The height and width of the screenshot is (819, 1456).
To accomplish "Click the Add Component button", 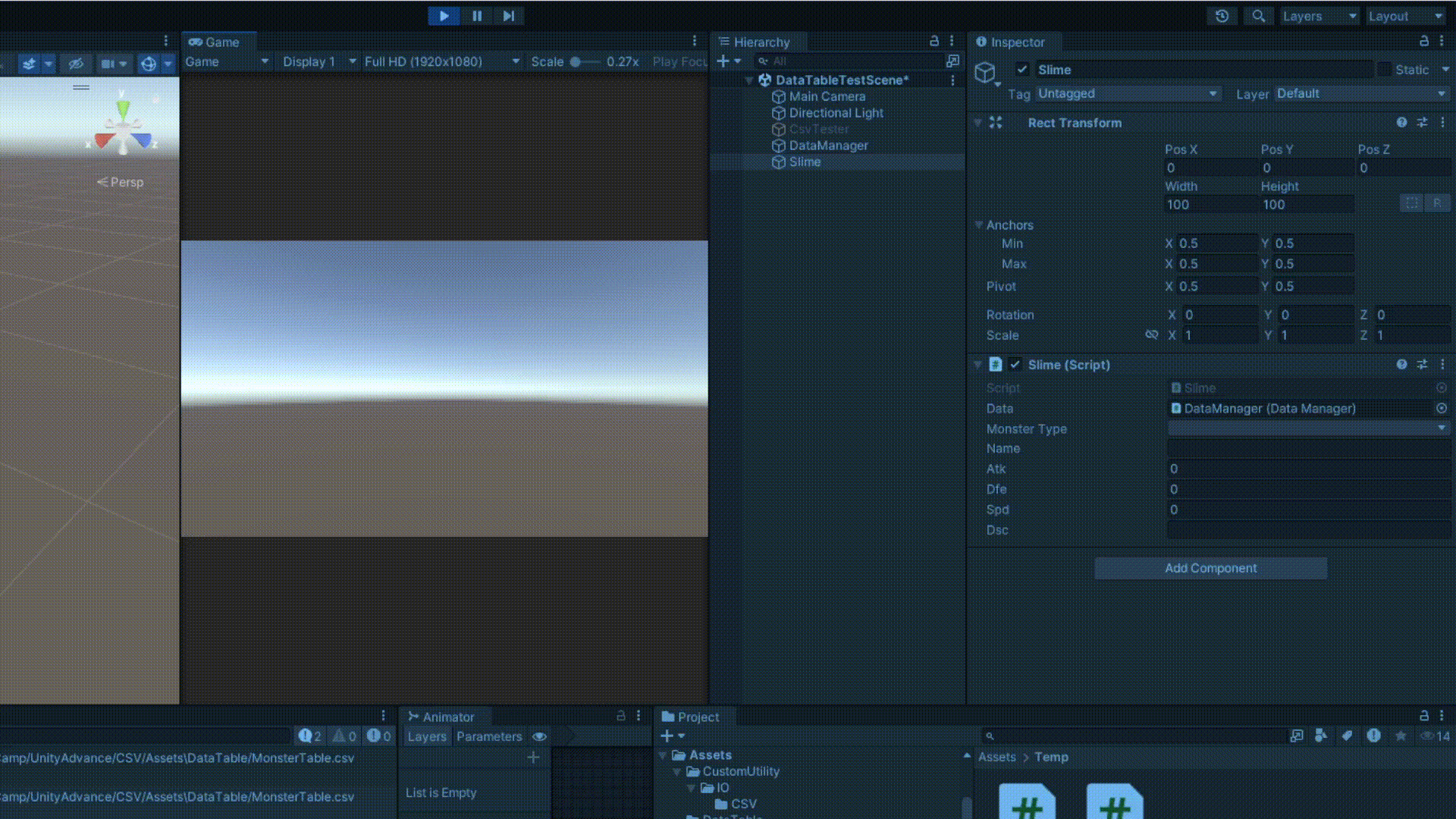I will 1210,568.
